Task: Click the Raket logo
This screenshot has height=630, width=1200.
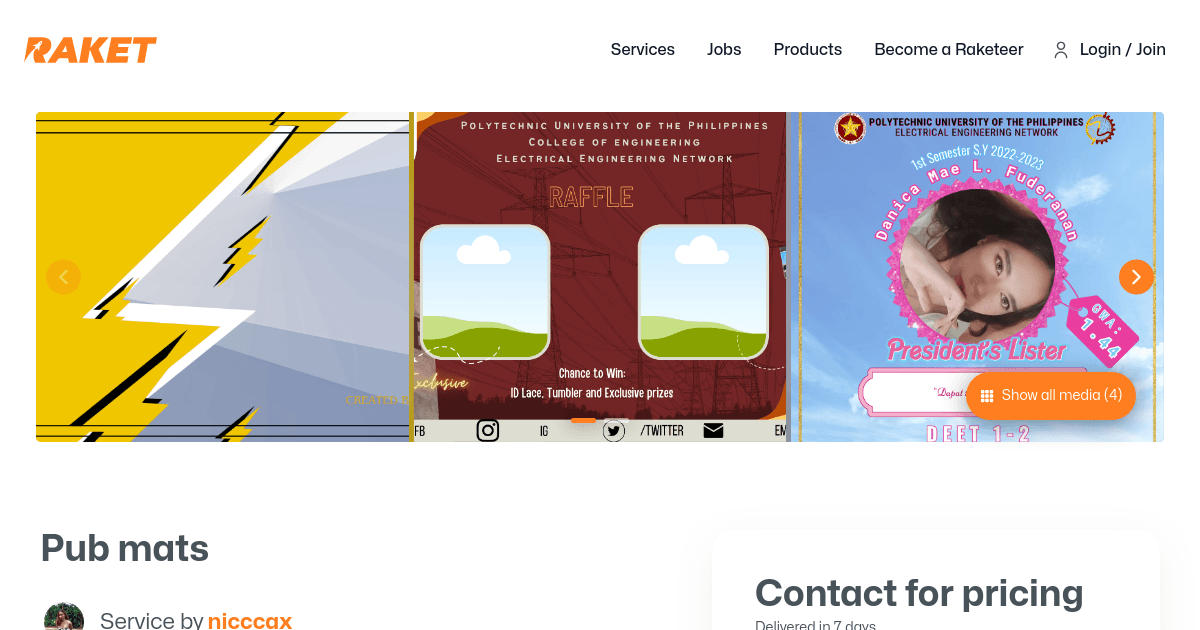Action: pos(91,50)
